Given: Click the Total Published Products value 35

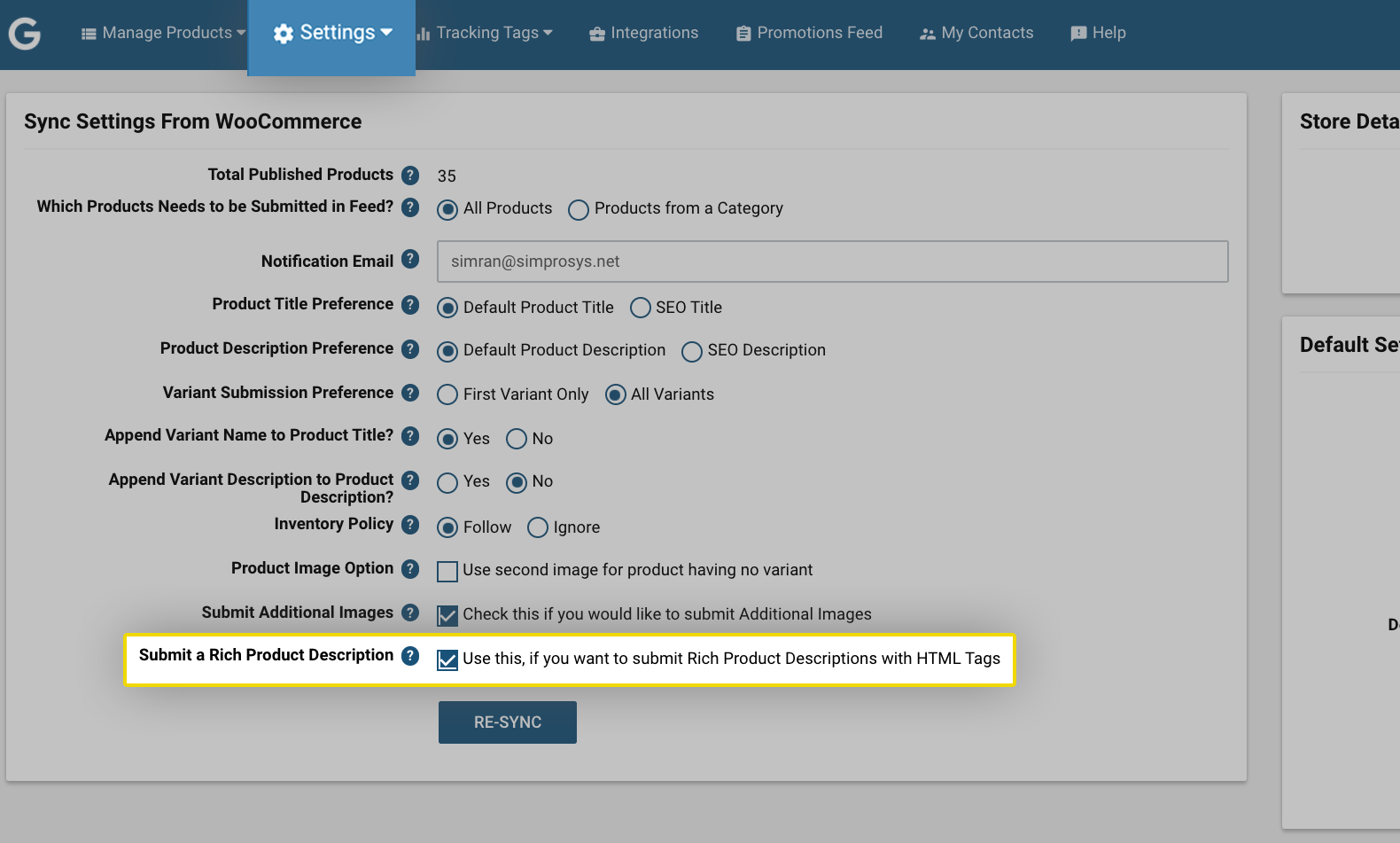Looking at the screenshot, I should coord(447,176).
